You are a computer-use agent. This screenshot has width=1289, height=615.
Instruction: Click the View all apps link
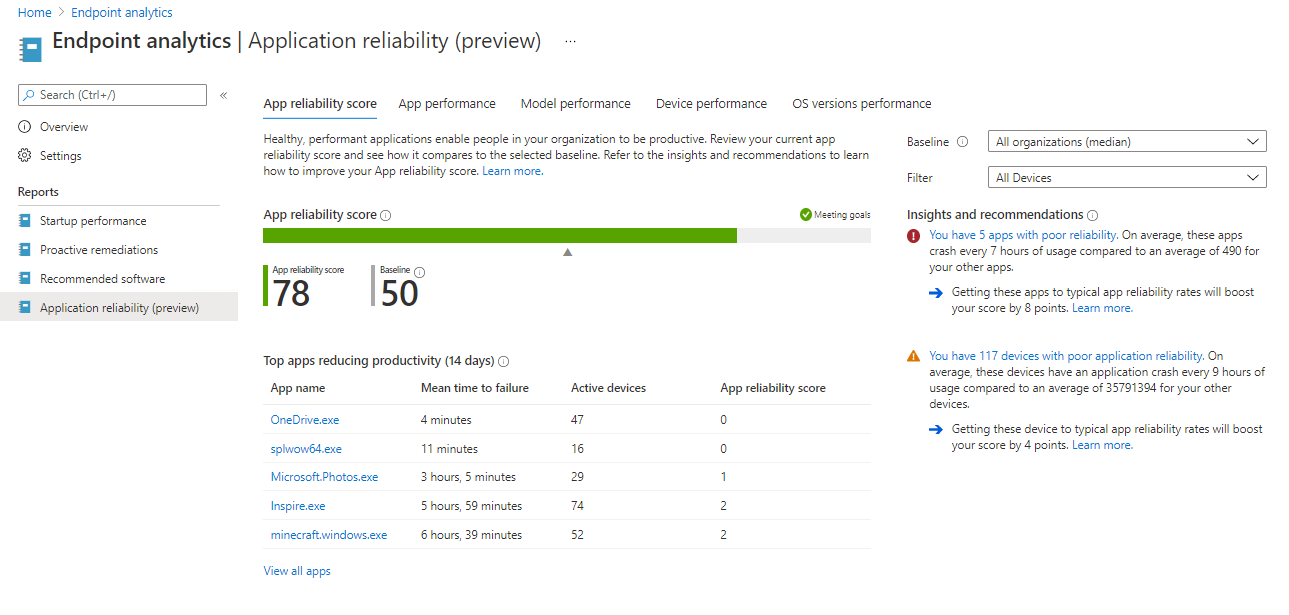[x=297, y=571]
